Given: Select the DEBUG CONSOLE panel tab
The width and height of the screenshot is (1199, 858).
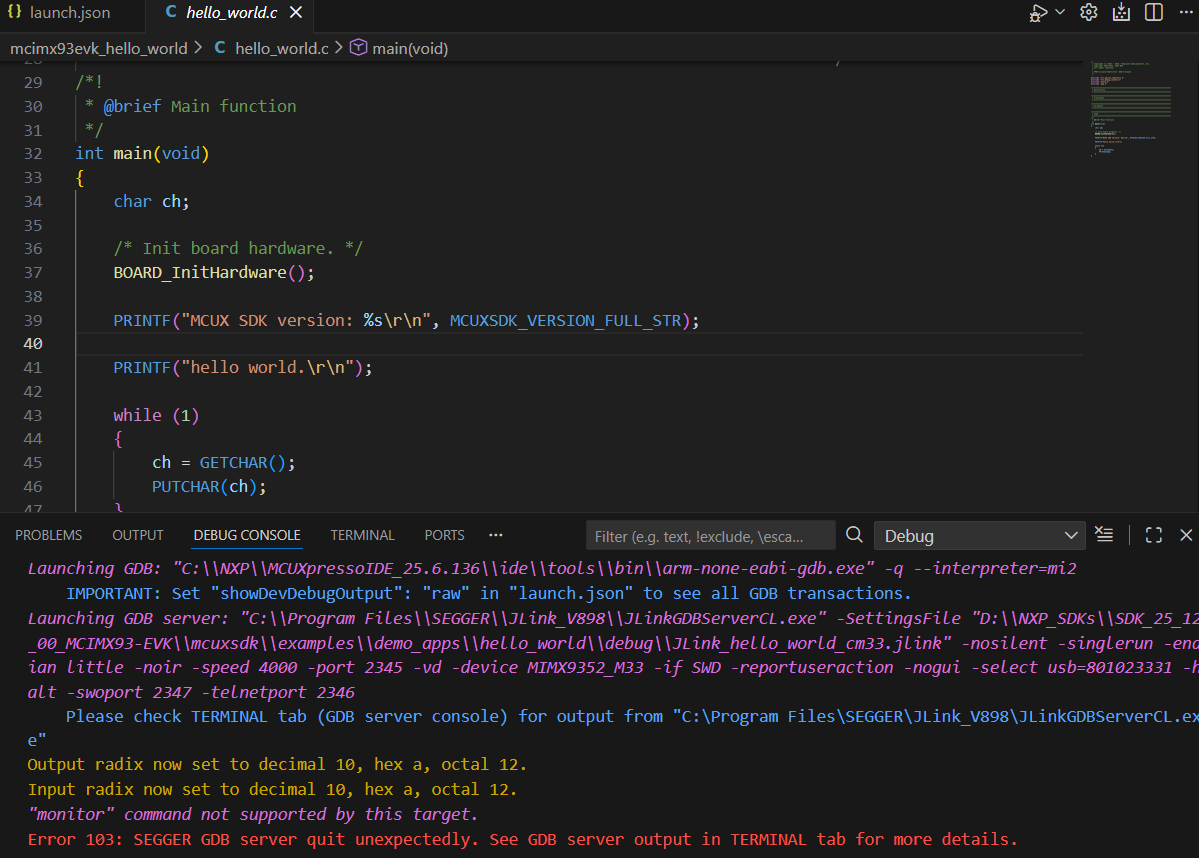Looking at the screenshot, I should 247,535.
